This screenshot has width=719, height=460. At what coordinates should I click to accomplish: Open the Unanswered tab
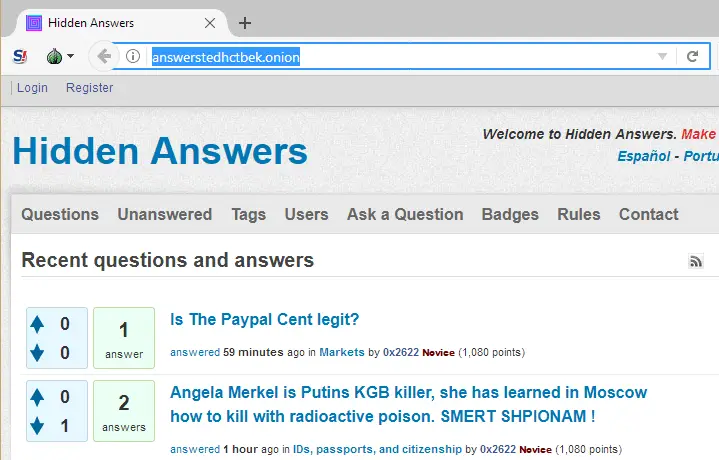164,214
